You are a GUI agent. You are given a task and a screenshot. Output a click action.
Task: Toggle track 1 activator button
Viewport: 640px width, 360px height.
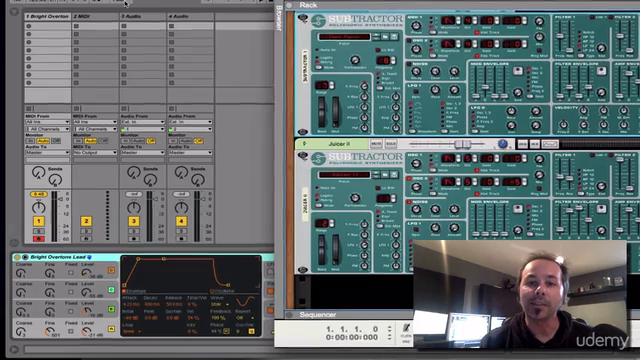[x=38, y=221]
